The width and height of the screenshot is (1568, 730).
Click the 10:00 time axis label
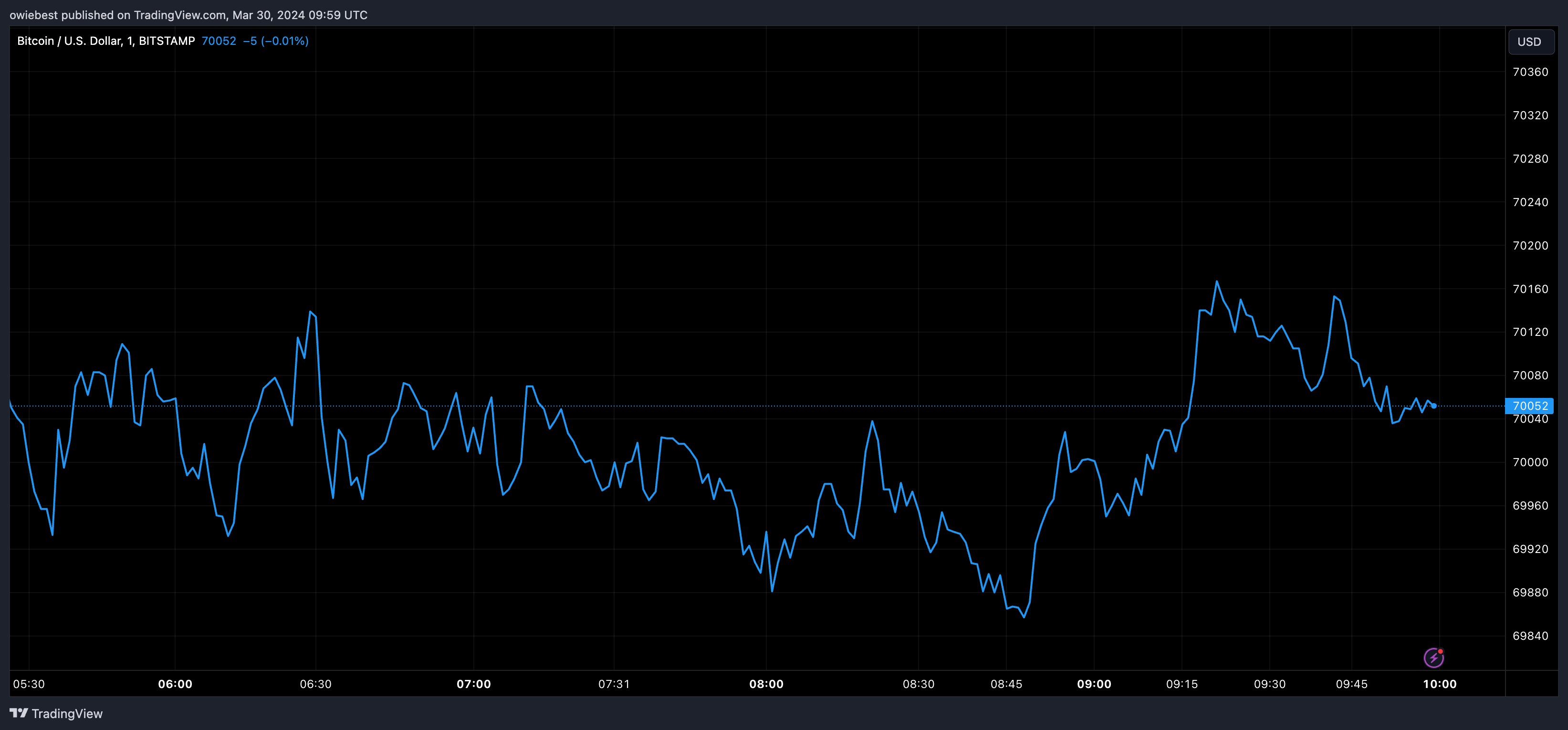pyautogui.click(x=1440, y=684)
